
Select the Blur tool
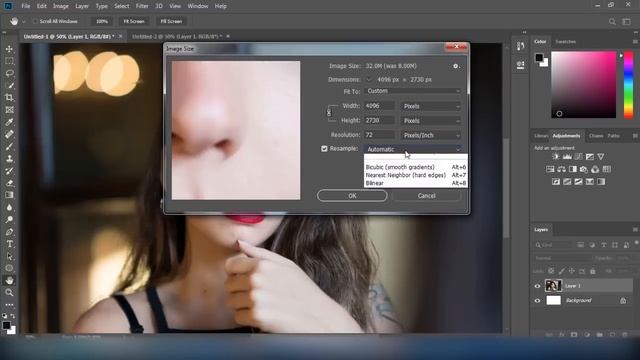point(9,207)
